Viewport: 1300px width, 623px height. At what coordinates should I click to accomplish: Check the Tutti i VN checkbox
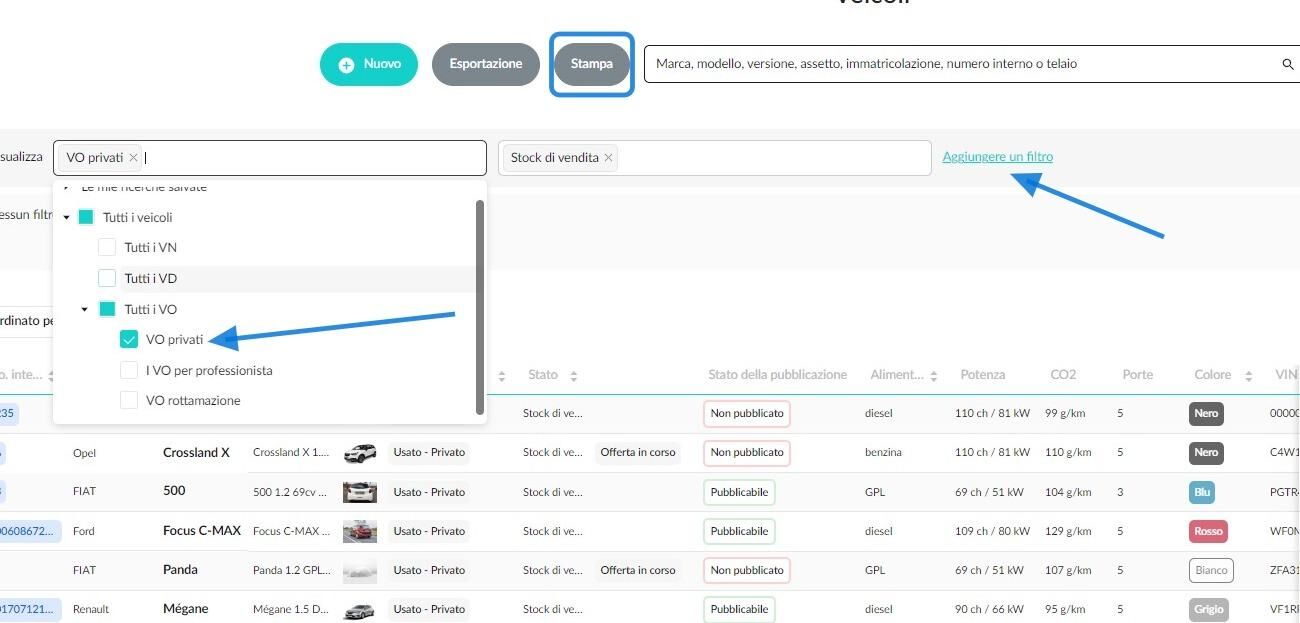pos(107,247)
